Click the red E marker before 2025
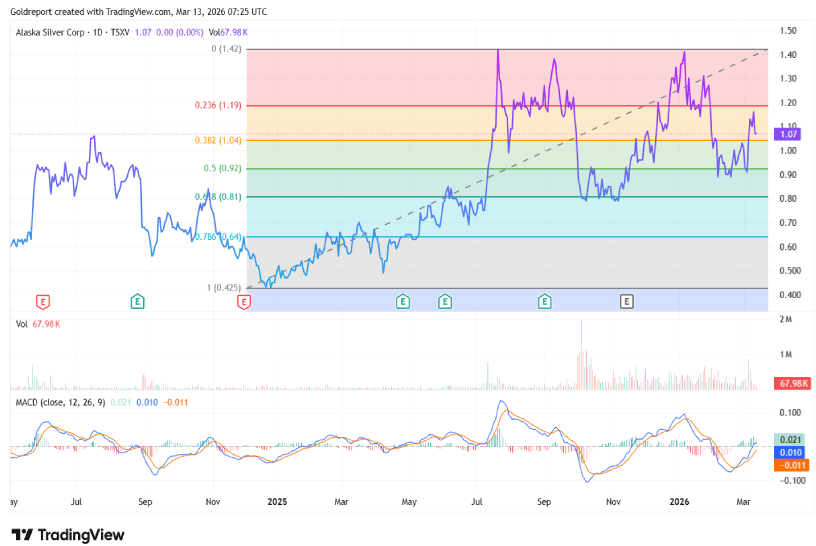The width and height of the screenshot is (816, 546). click(x=244, y=300)
